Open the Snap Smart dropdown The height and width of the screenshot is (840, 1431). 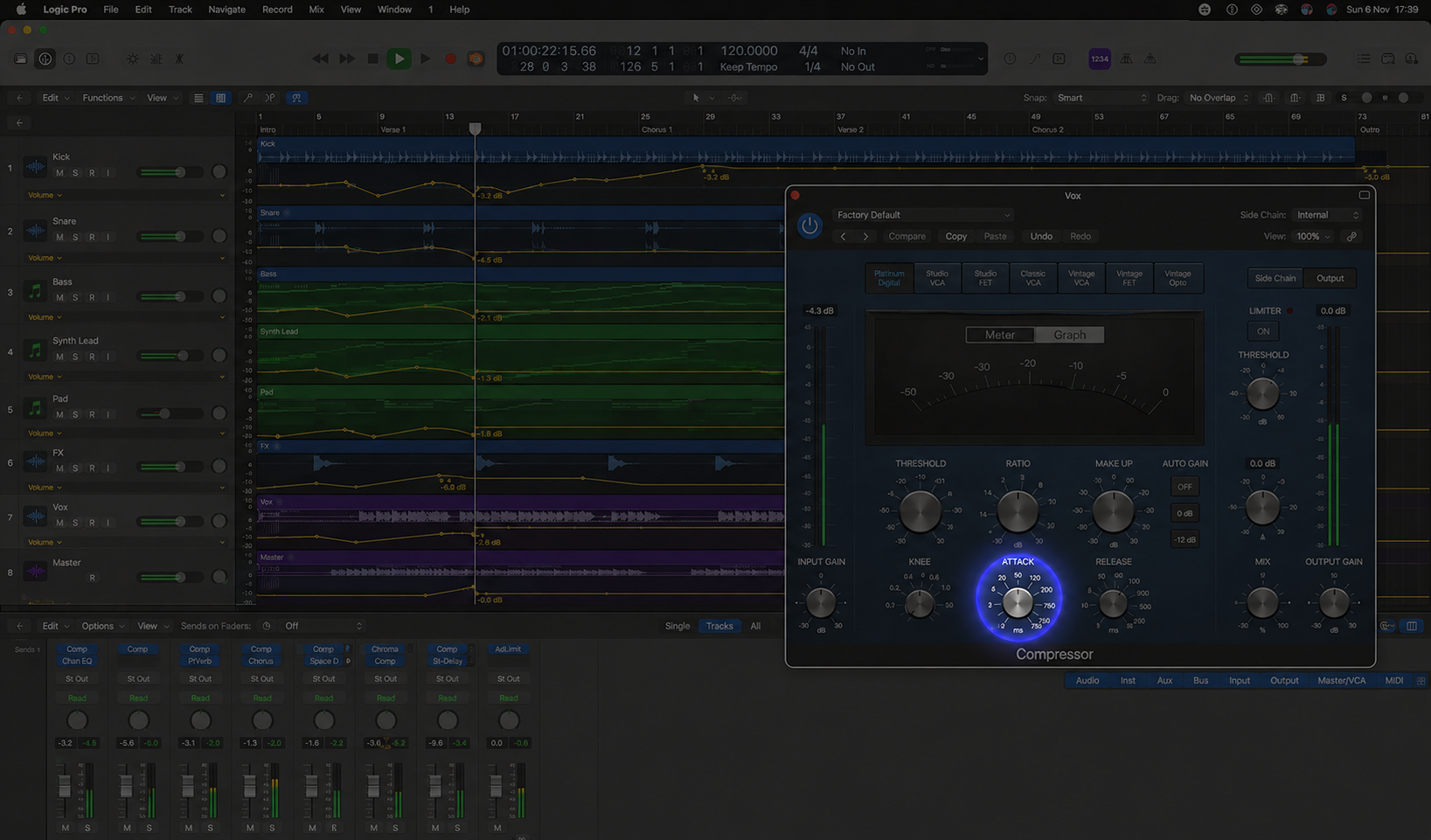coord(1101,98)
